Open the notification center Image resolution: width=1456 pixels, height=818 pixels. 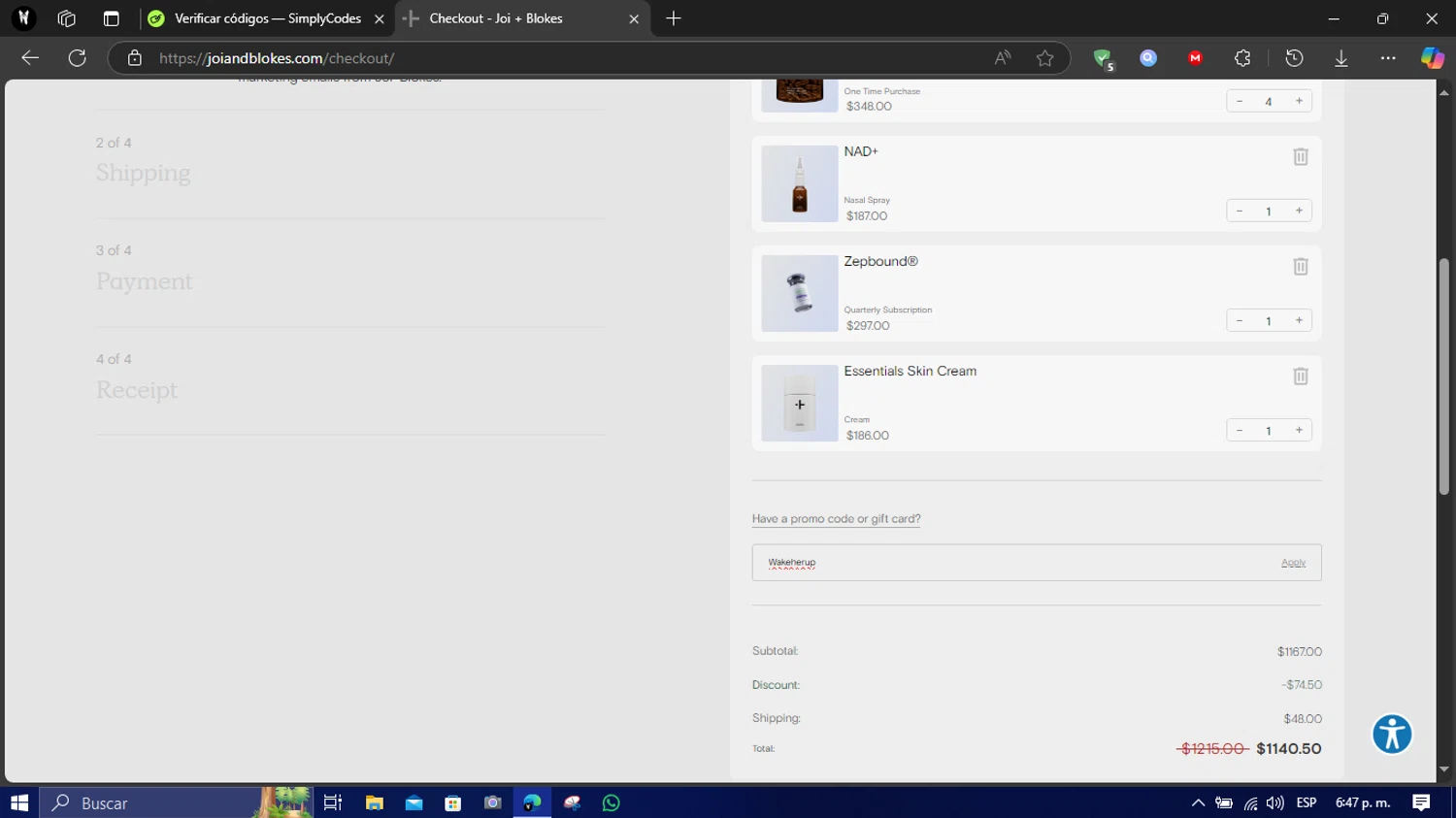(1421, 802)
